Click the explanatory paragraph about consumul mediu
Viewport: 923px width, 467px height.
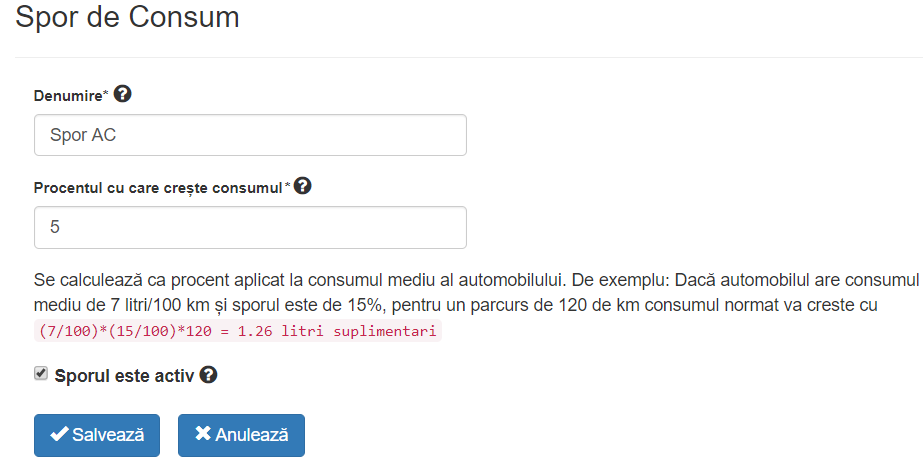[476, 292]
